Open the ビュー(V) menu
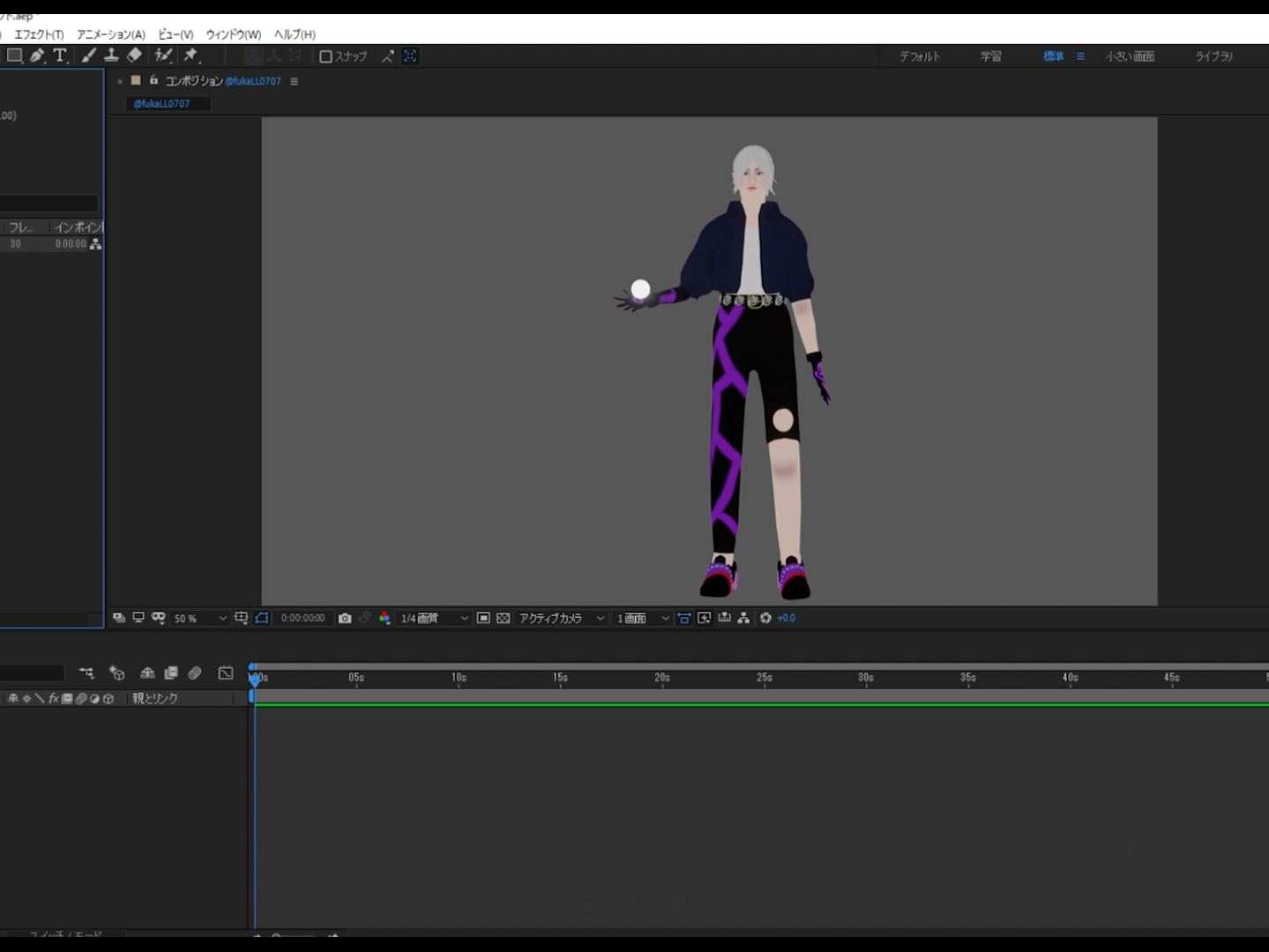 tap(175, 34)
